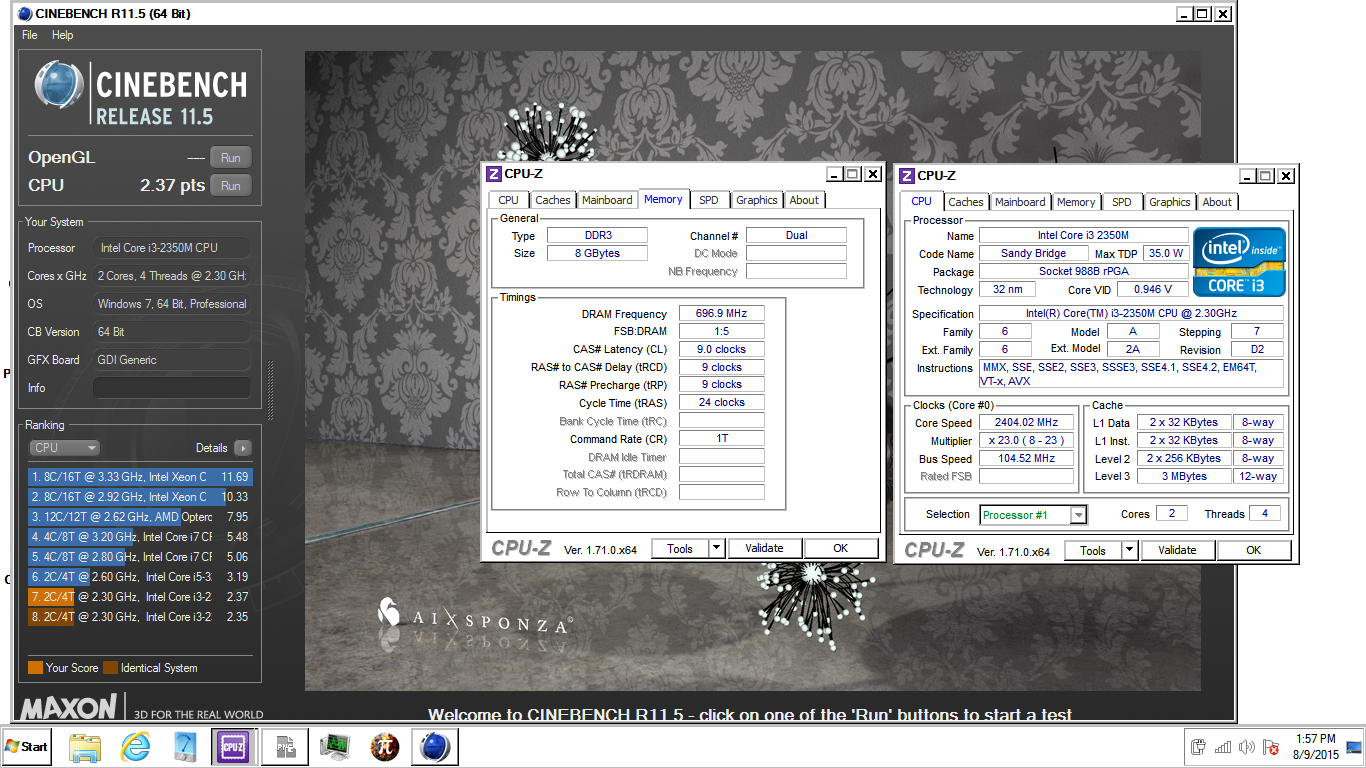Switch to SPD tab in Memory CPU-Z window
The height and width of the screenshot is (768, 1366).
coord(709,200)
